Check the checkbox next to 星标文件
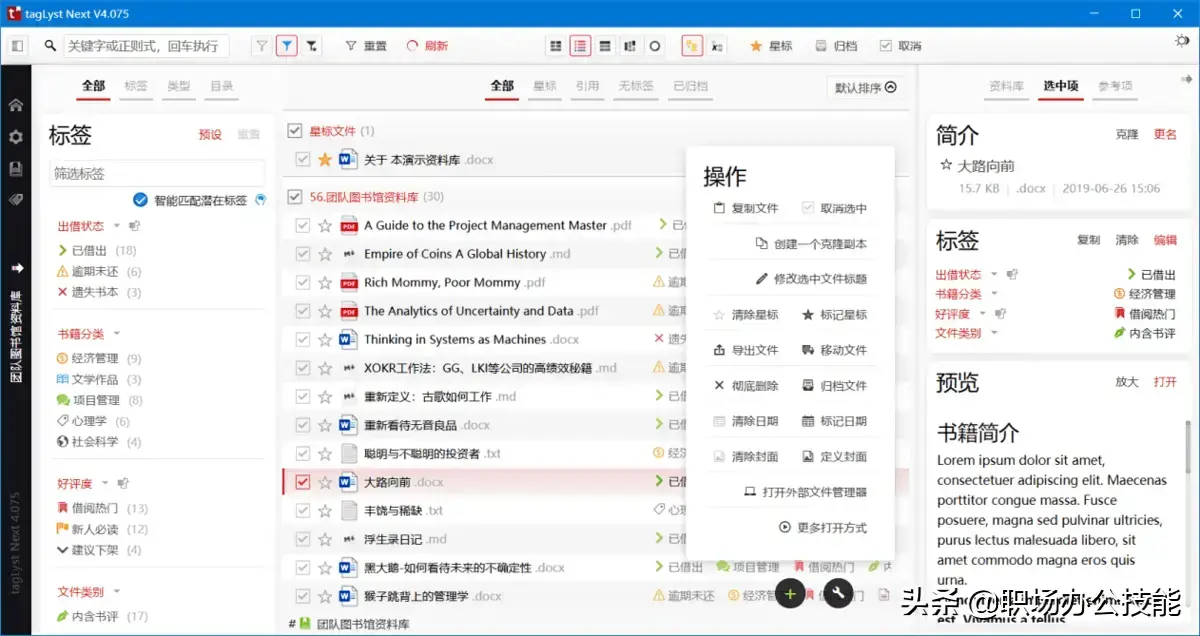The height and width of the screenshot is (636, 1200). 294,129
